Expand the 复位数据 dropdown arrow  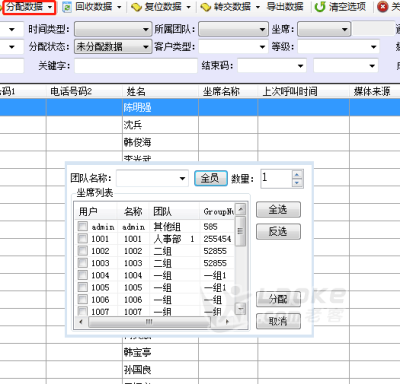click(x=189, y=7)
